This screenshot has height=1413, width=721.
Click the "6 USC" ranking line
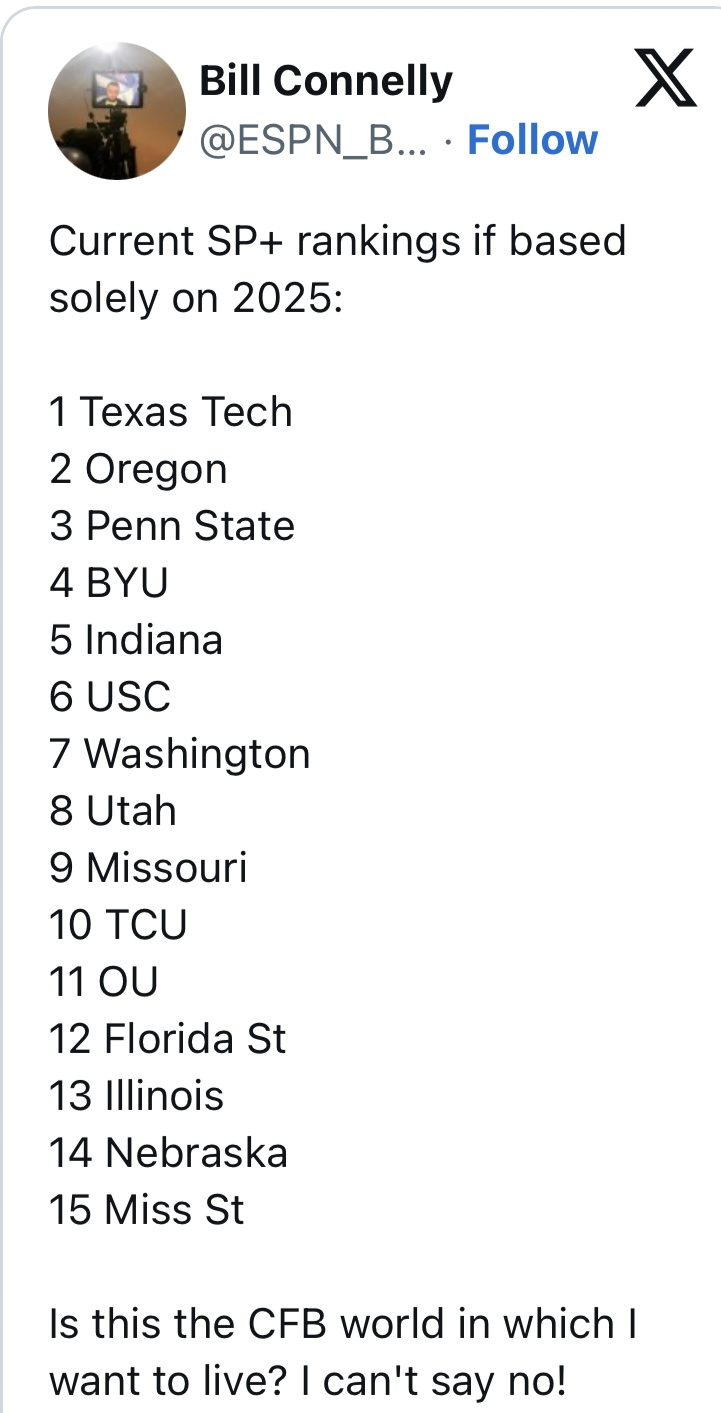point(110,697)
